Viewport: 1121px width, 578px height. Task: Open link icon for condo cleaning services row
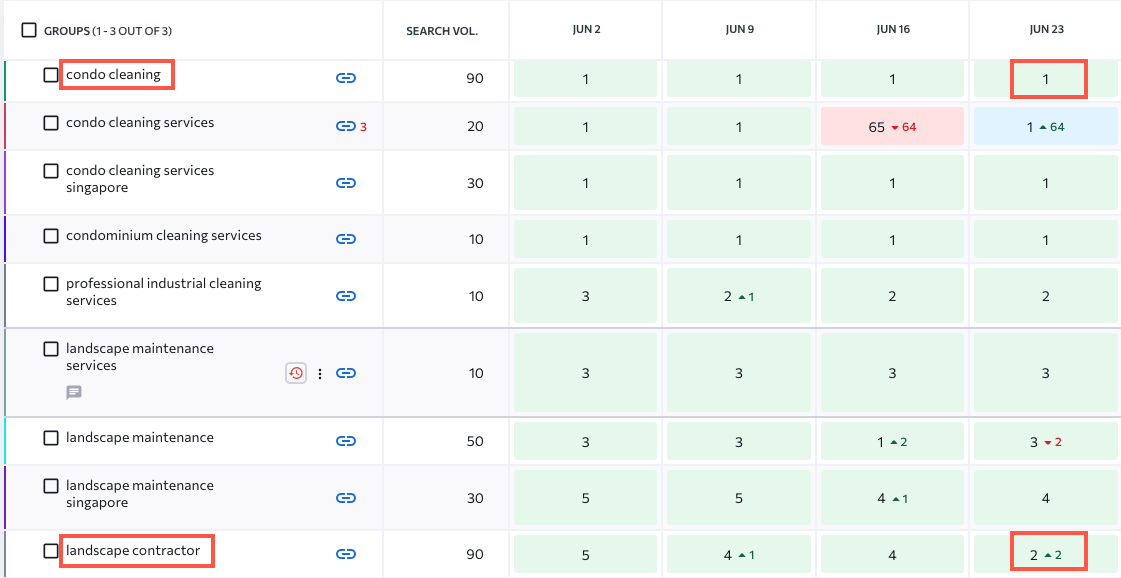click(x=346, y=127)
